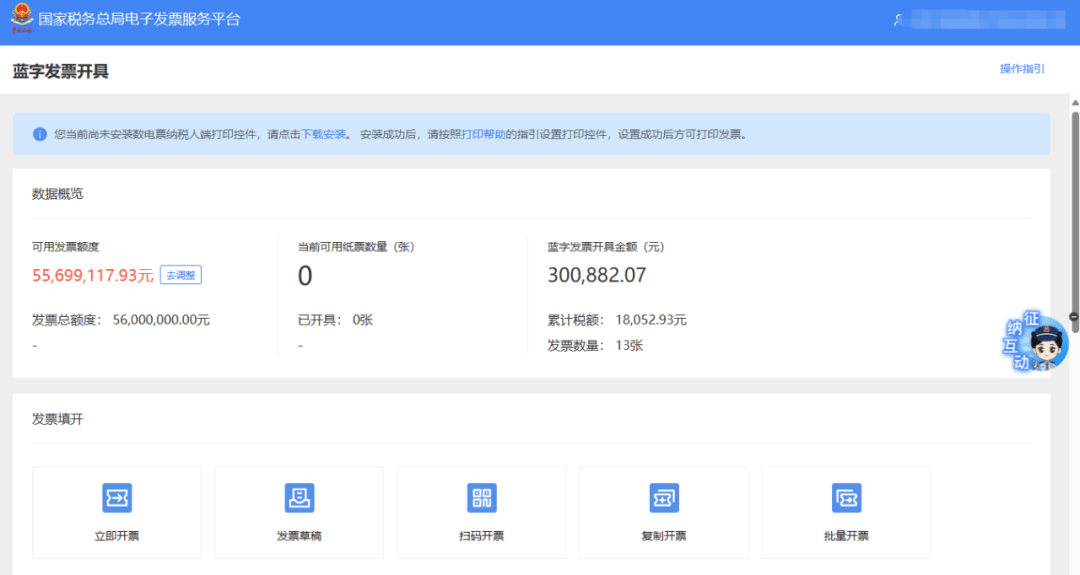The height and width of the screenshot is (575, 1080).
Task: Click the user profile icon in header
Action: tap(899, 20)
